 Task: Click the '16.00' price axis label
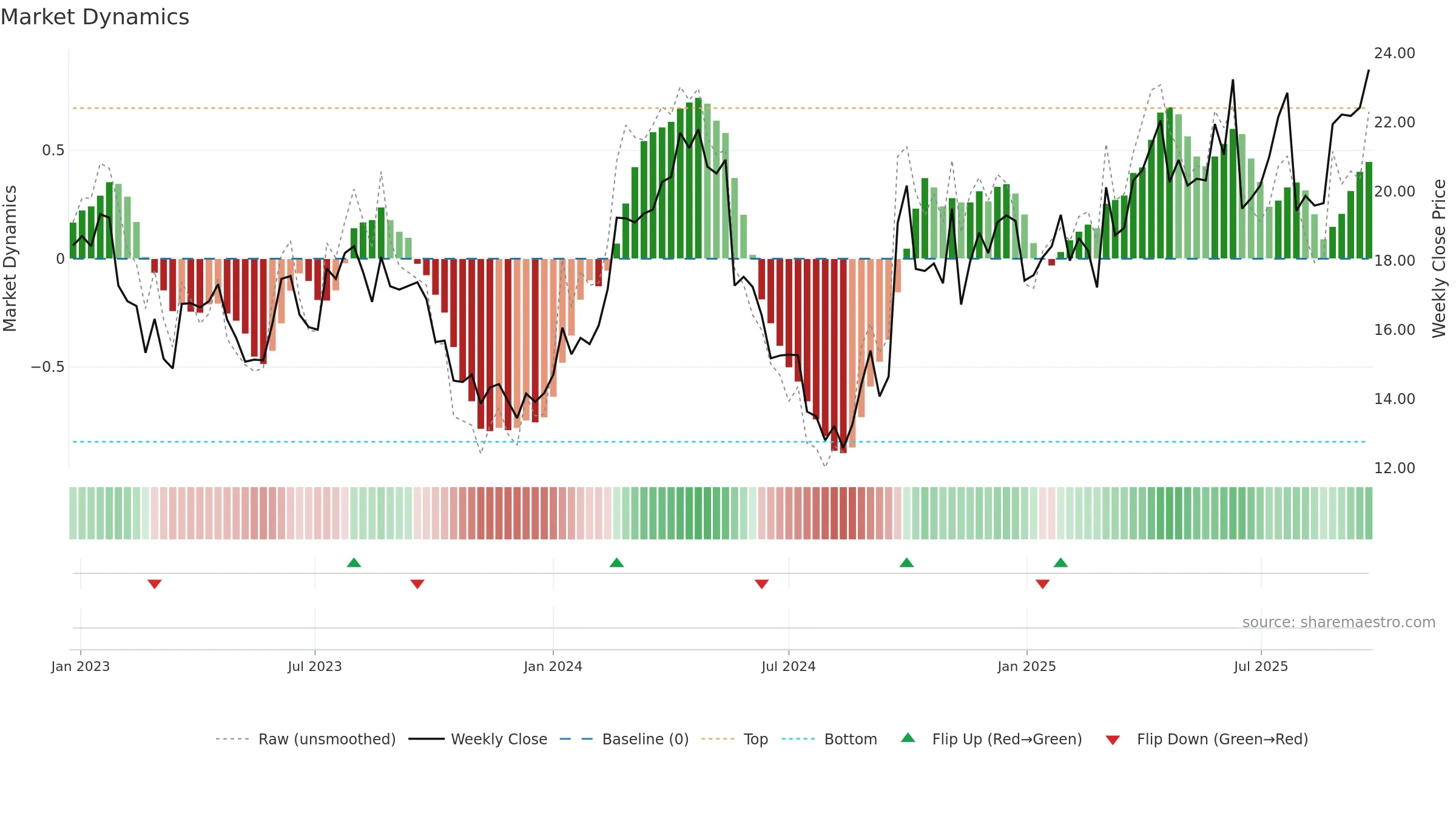(1395, 330)
